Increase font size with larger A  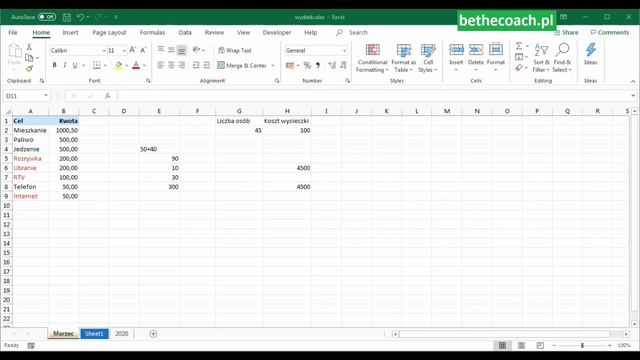tap(132, 50)
